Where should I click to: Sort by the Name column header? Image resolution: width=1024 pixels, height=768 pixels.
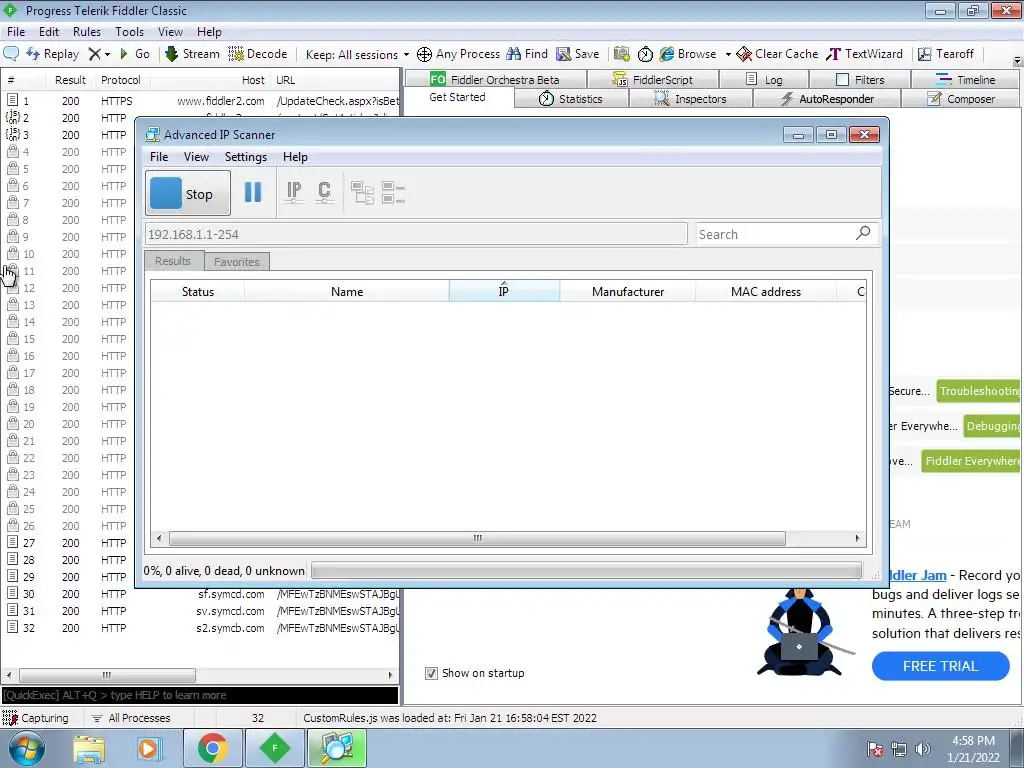pos(347,291)
